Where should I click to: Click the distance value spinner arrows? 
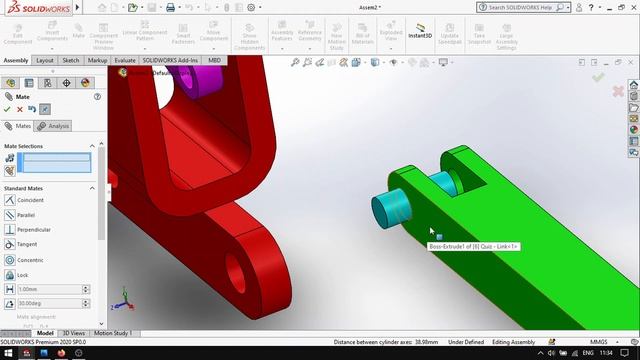86,289
